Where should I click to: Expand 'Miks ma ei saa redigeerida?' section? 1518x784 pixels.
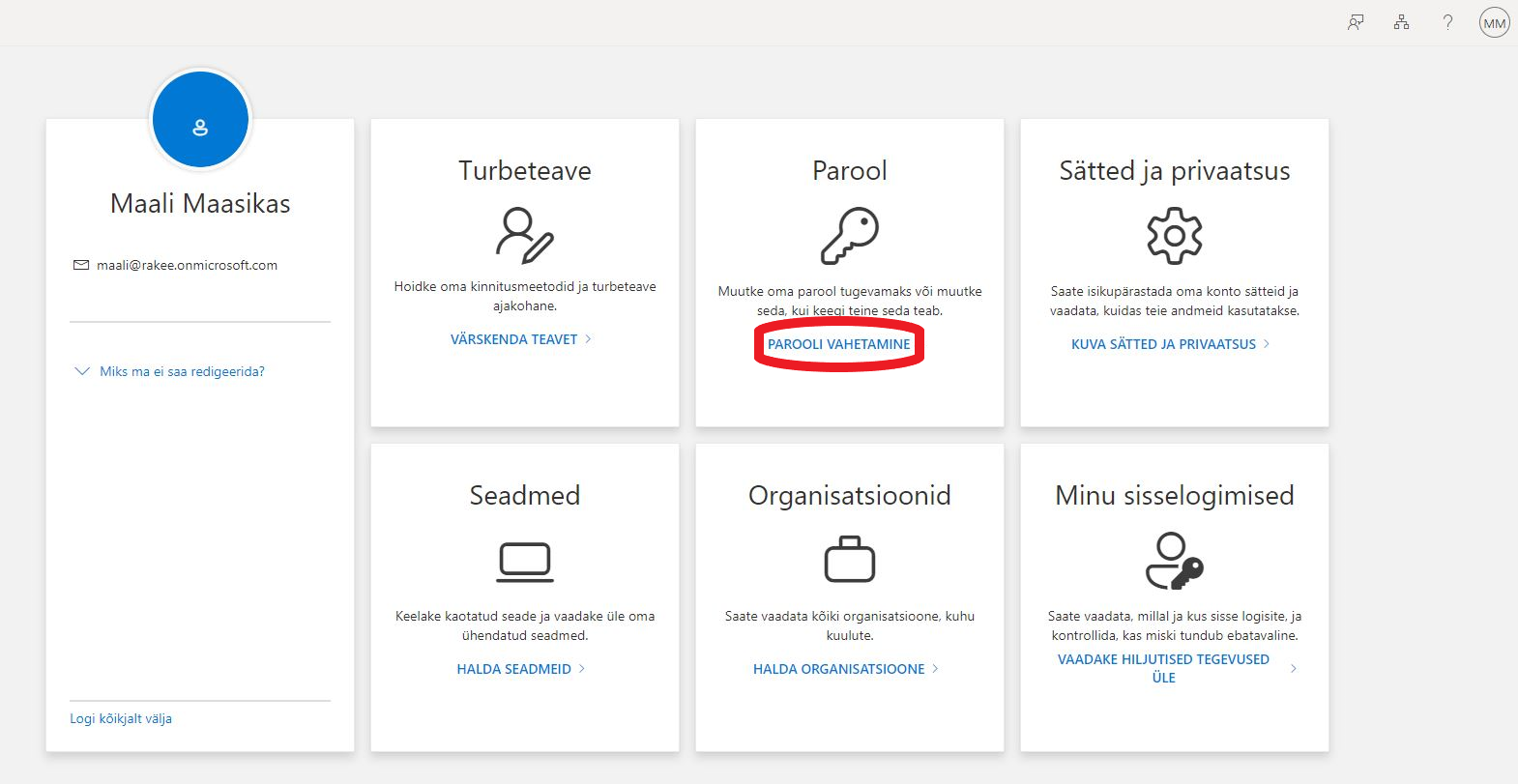click(182, 371)
